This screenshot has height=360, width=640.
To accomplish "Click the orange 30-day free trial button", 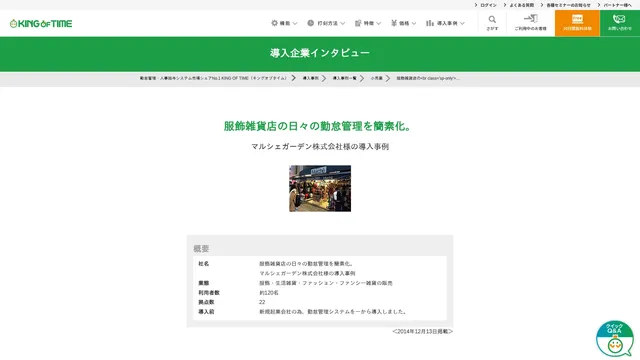I will (577, 23).
